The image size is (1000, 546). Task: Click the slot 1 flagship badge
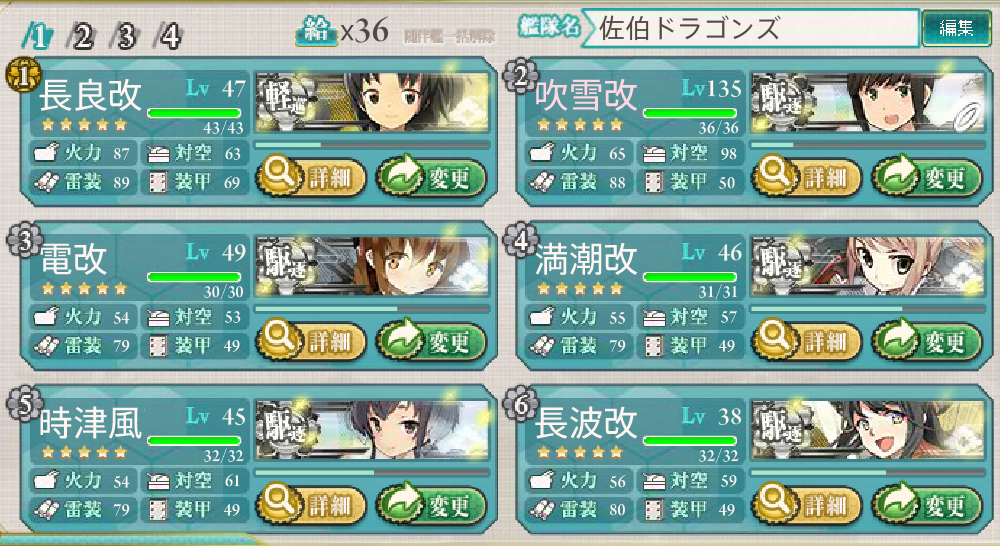tap(23, 75)
